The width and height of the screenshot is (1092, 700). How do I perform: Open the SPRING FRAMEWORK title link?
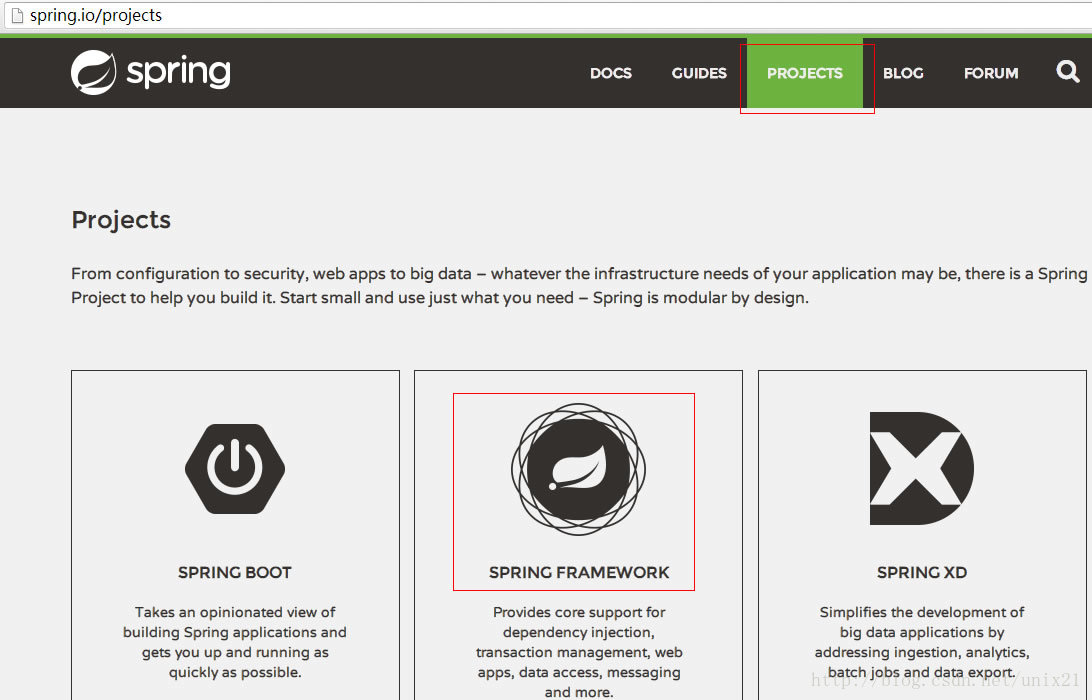coord(579,573)
